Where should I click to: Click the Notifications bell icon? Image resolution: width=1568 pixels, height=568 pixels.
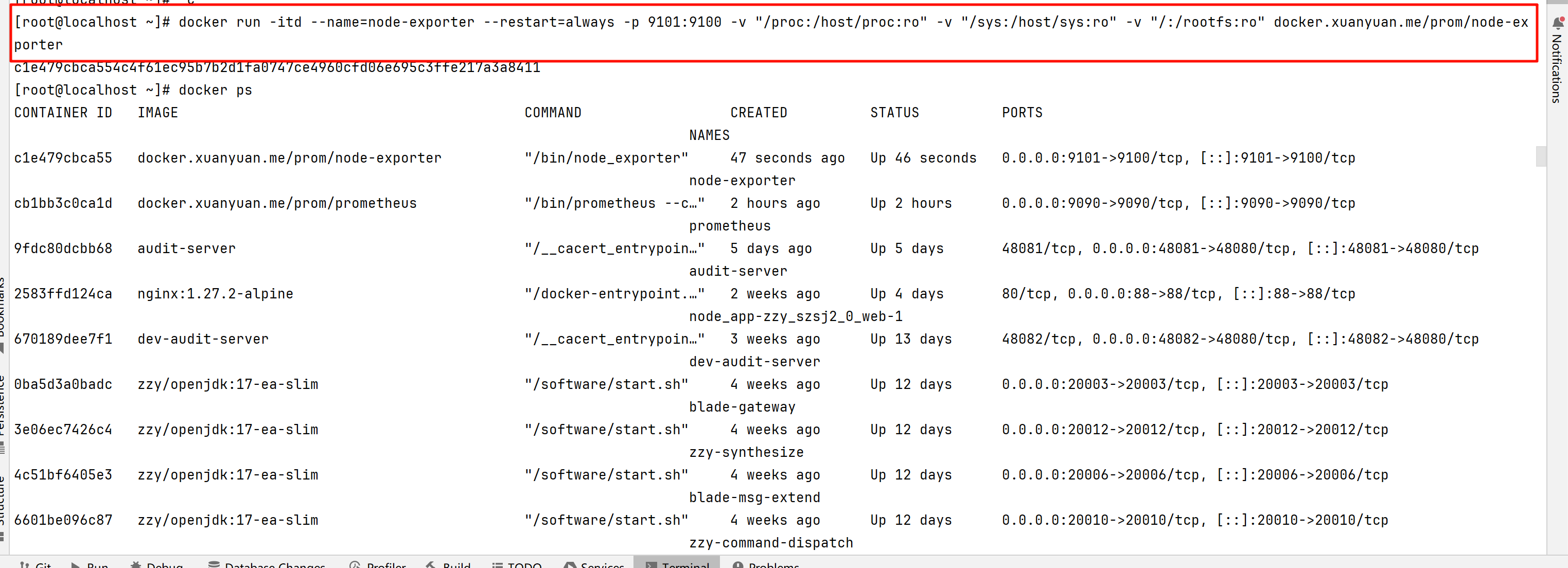click(1557, 23)
